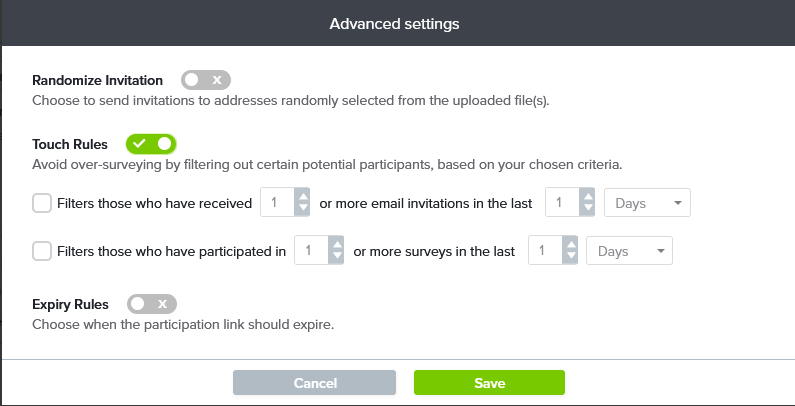The height and width of the screenshot is (406, 795).
Task: Decrease the email invitations period stepper
Action: point(588,210)
